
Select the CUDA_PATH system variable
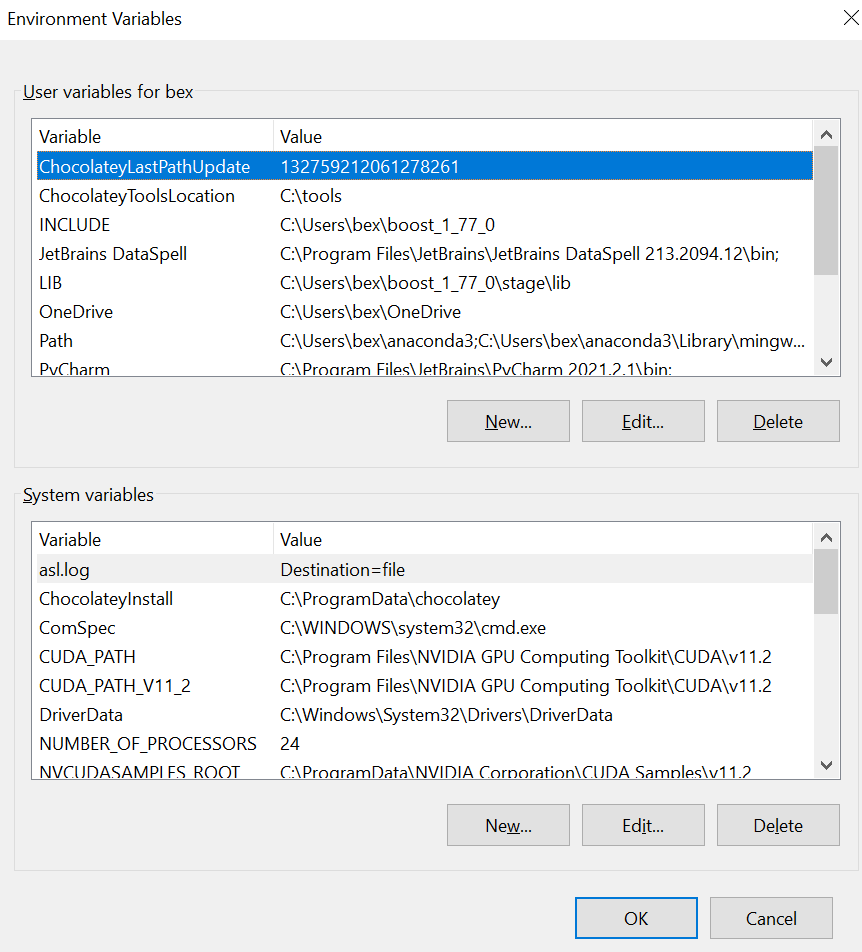pos(150,656)
